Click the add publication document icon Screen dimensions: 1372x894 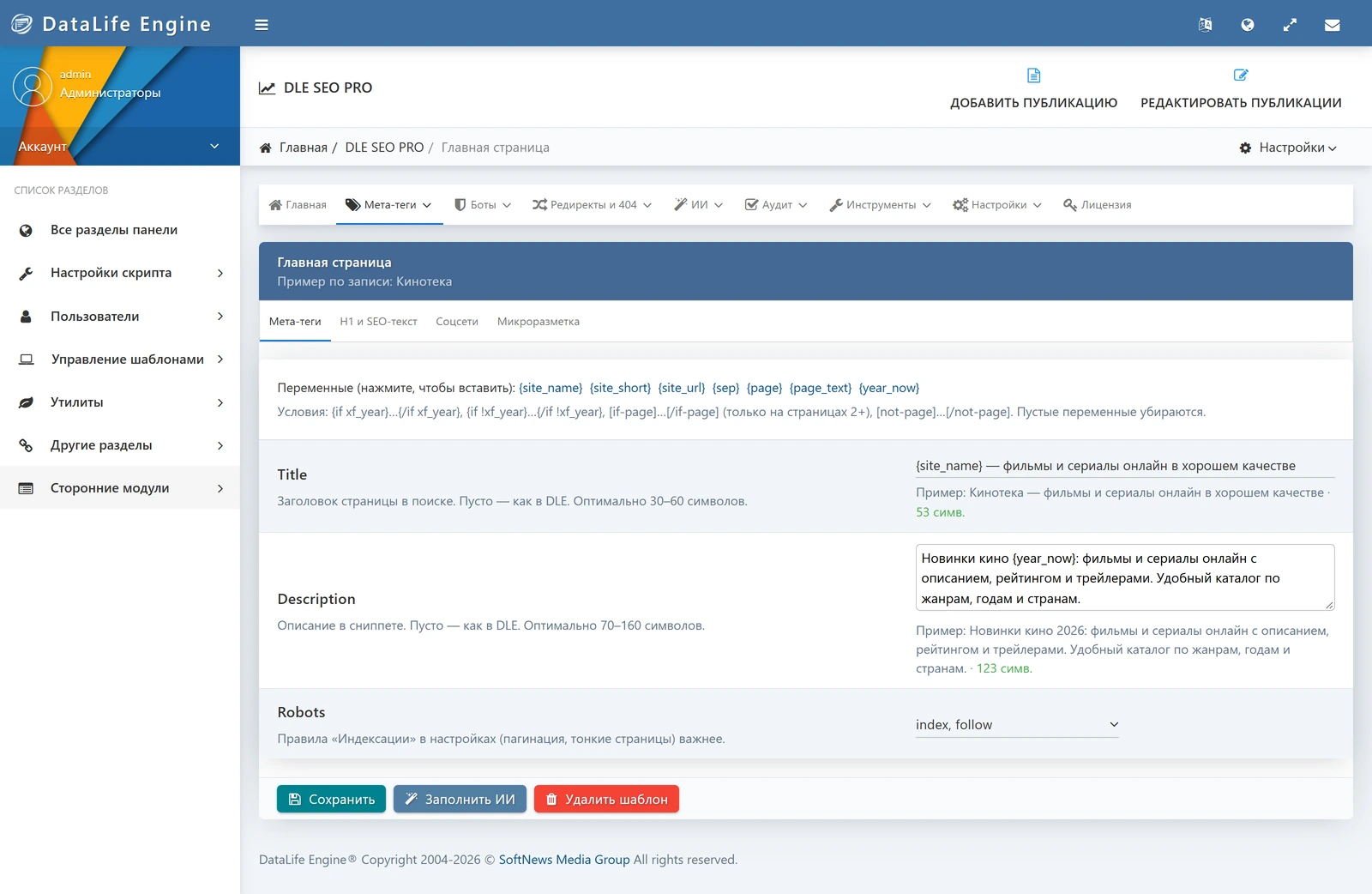[x=1034, y=76]
